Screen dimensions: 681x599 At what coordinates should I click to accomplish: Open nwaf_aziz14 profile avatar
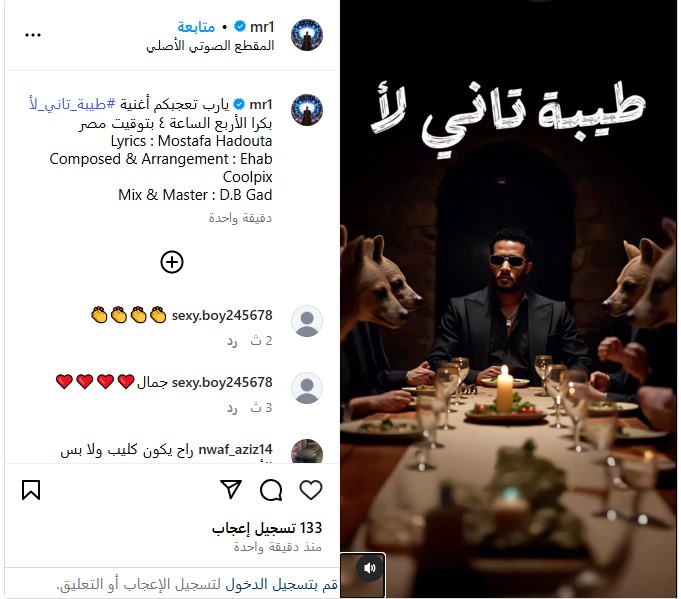pos(307,451)
